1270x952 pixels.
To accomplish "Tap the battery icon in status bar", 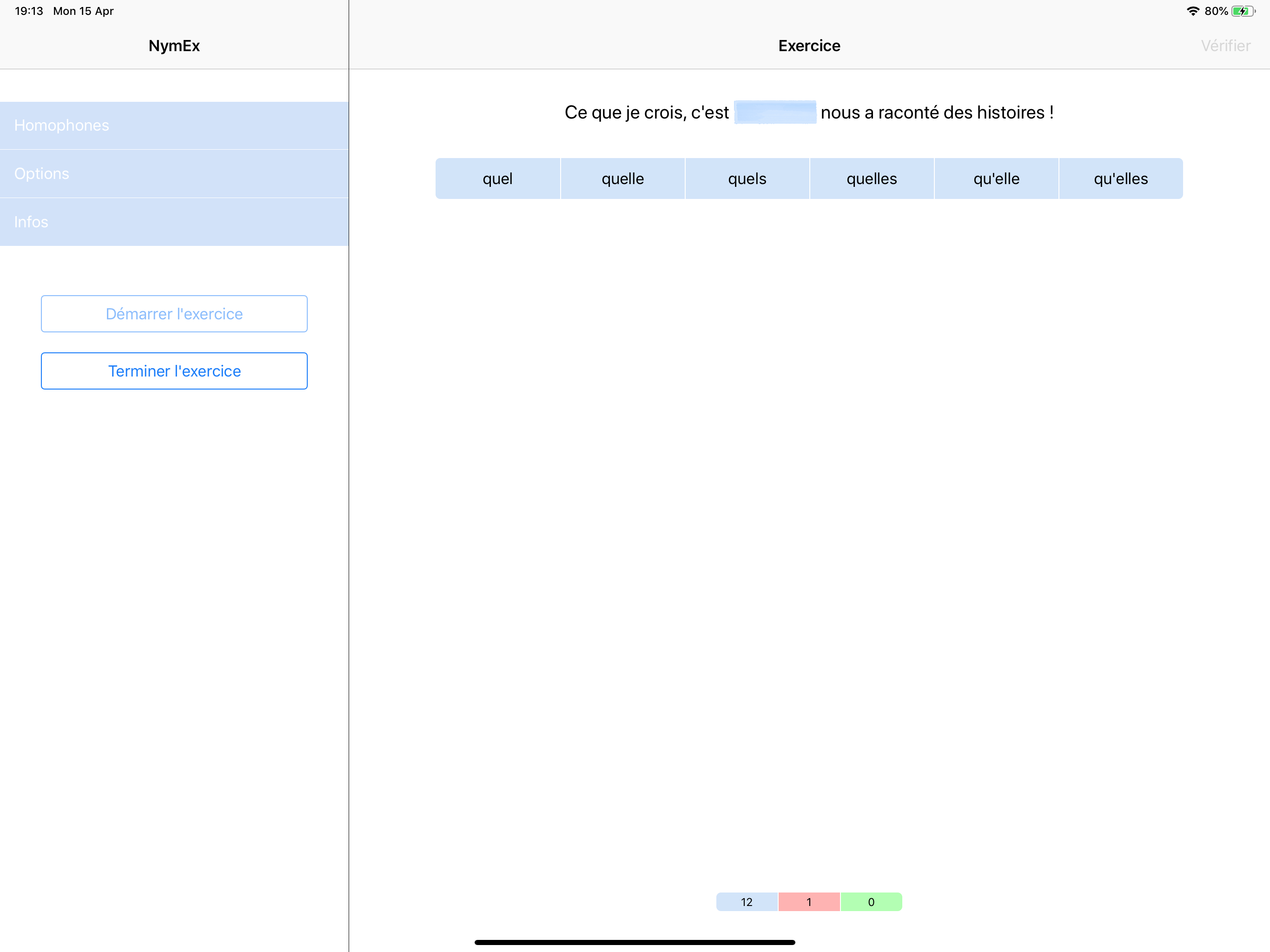I will (1243, 11).
